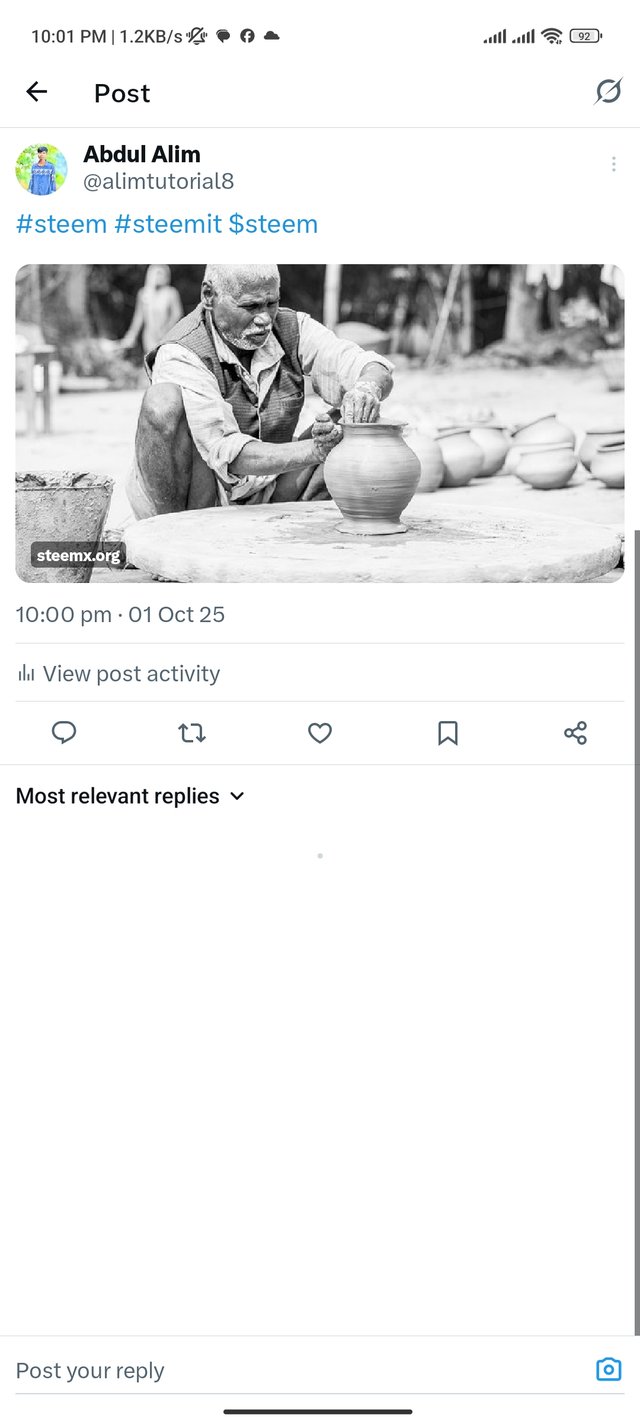Tap the share icon
The width and height of the screenshot is (640, 1422).
pos(575,733)
